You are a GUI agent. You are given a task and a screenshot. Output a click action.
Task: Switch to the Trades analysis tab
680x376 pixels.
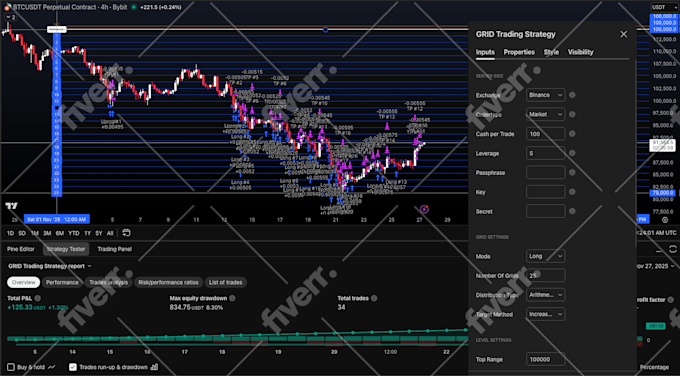point(108,282)
